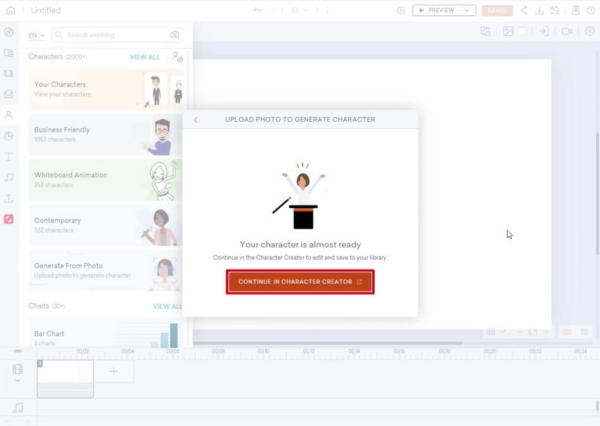Open the Text tool in sidebar
Screen dimensions: 600x426
pyautogui.click(x=9, y=157)
